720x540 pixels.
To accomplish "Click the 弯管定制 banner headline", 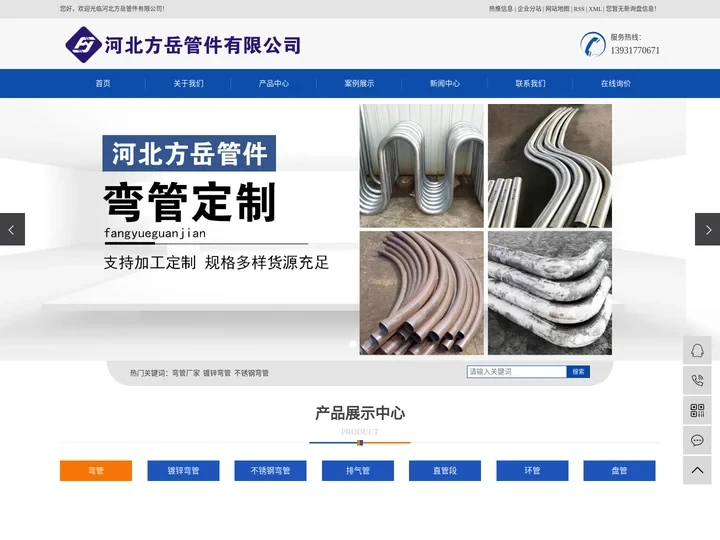I will click(190, 202).
